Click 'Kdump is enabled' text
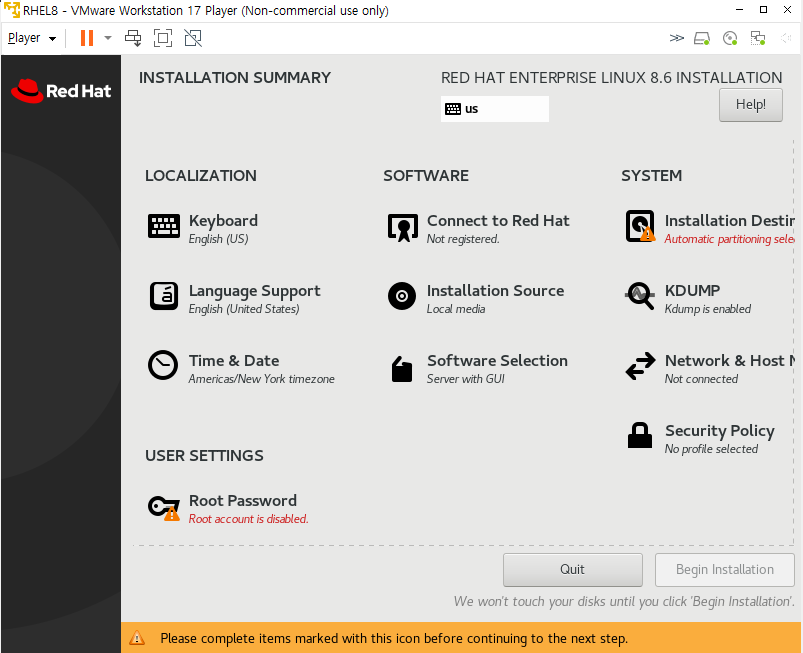The image size is (803, 653). (708, 309)
